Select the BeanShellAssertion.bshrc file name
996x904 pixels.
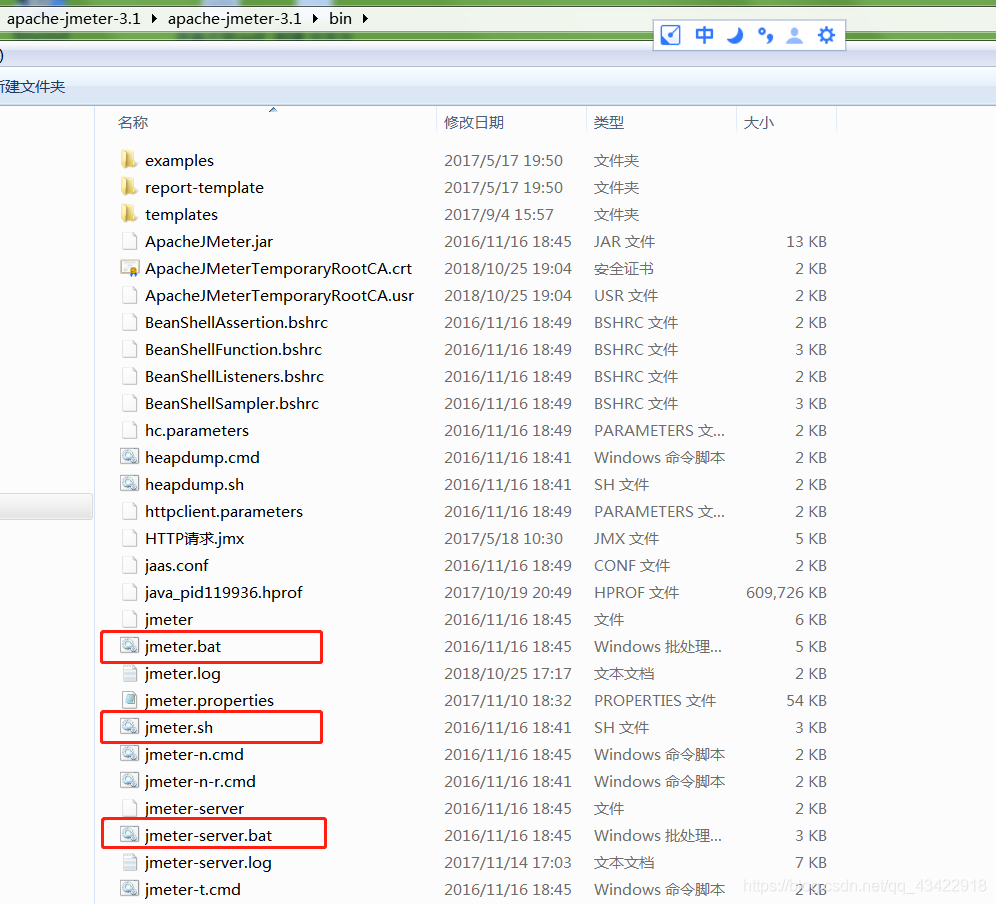pyautogui.click(x=236, y=322)
